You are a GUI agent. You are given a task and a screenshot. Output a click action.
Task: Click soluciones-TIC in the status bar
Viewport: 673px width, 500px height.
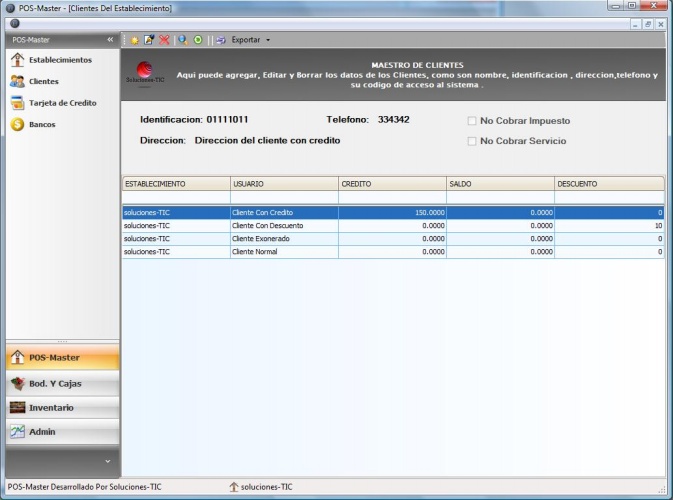pos(266,487)
